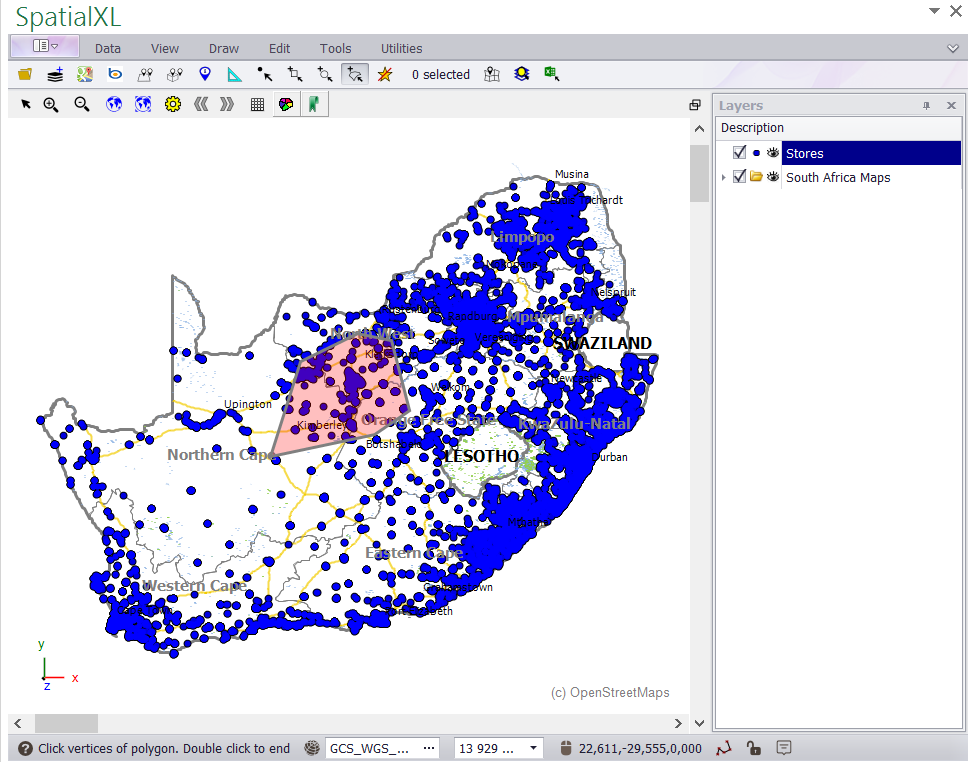
Task: Uncheck the South Africa Maps checkbox
Action: tap(739, 177)
